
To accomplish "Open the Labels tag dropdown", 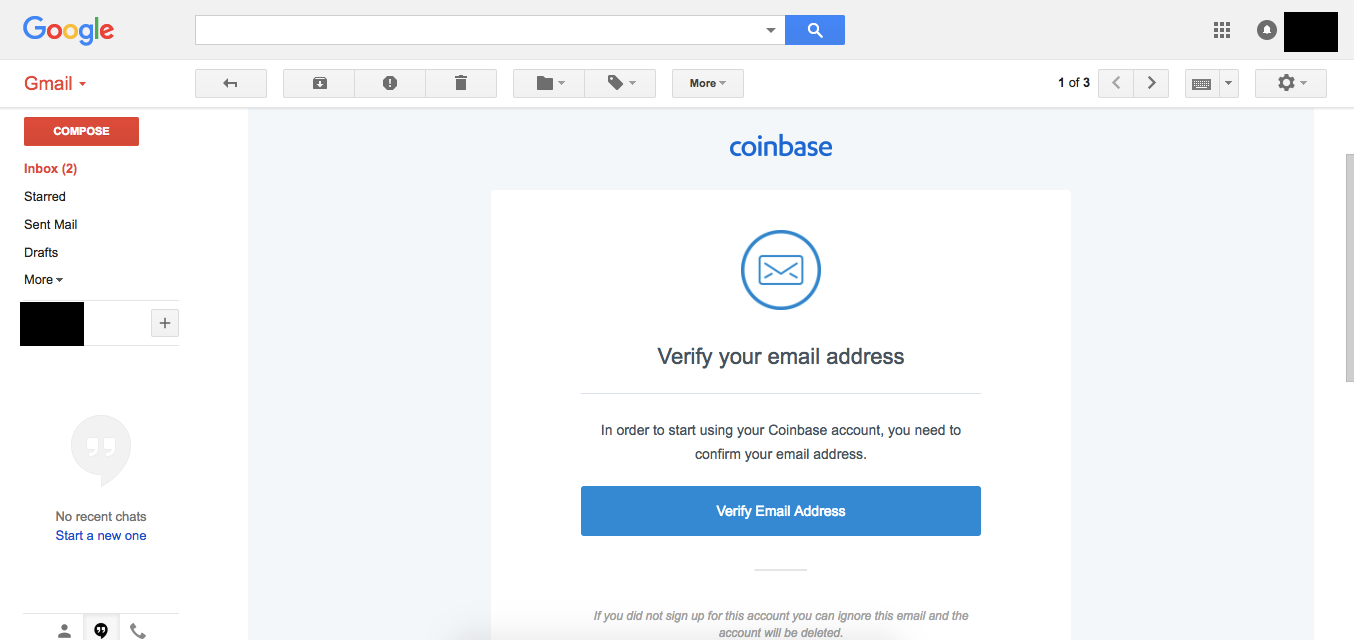I will (x=620, y=83).
